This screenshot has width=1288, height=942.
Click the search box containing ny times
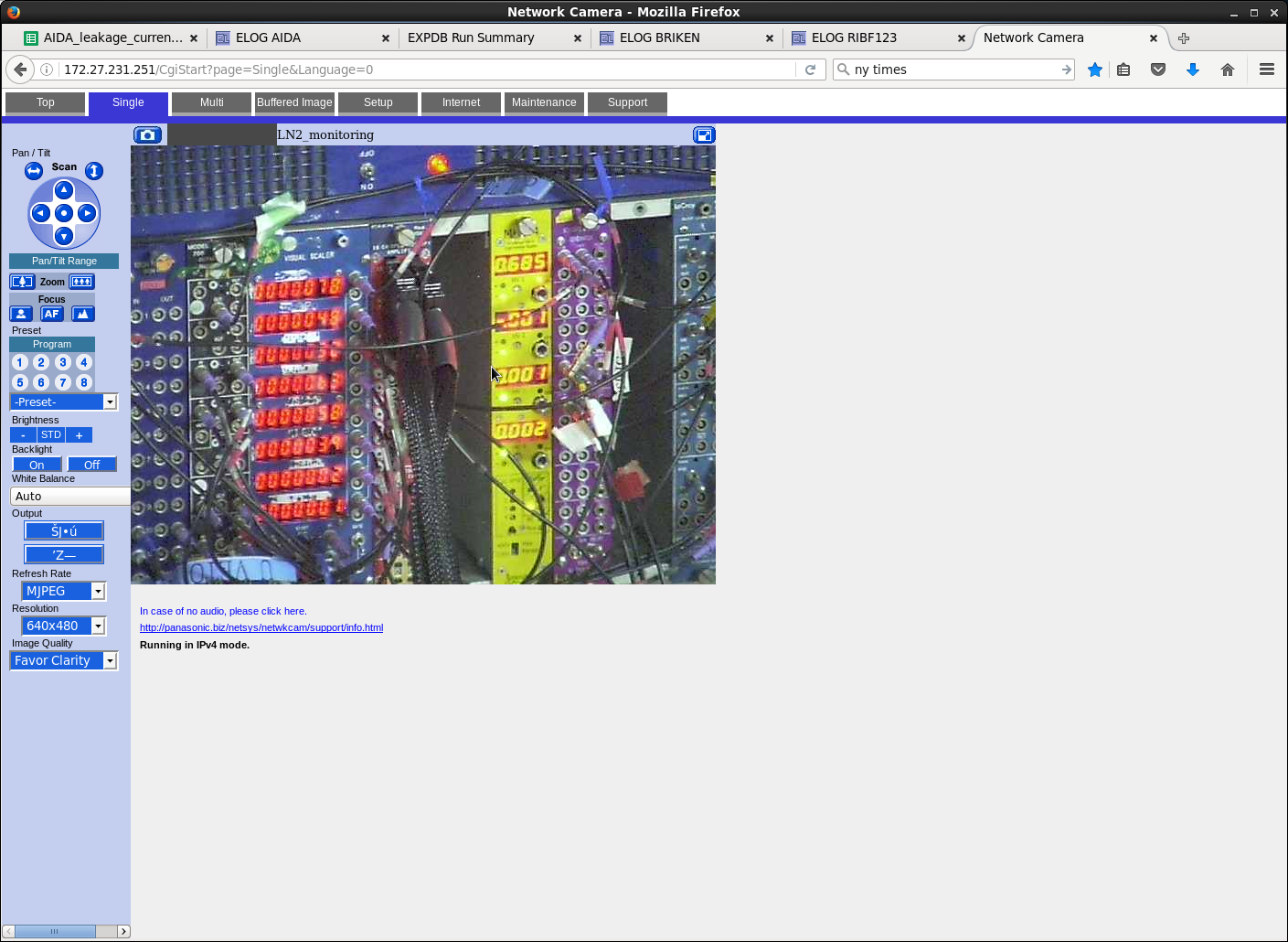click(x=955, y=70)
